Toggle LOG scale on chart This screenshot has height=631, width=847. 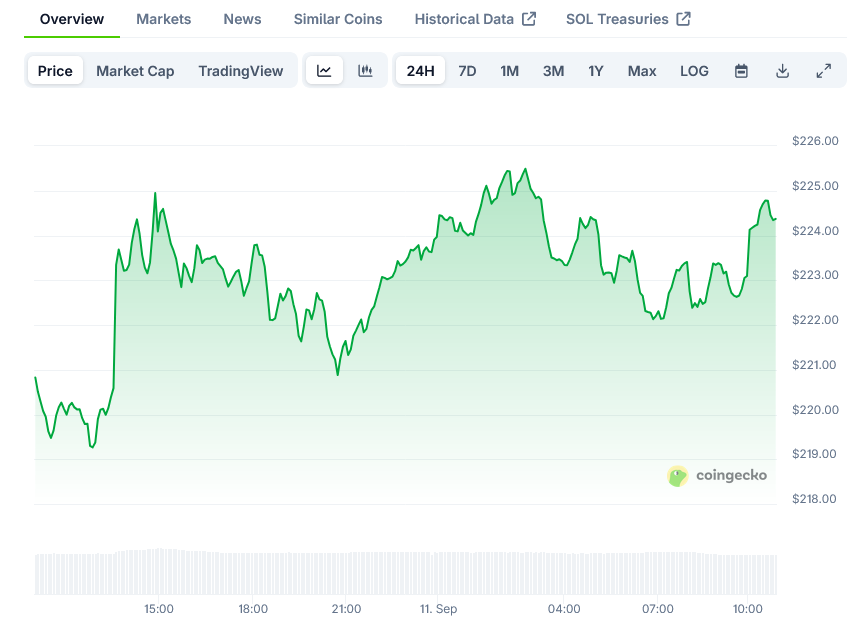click(694, 71)
